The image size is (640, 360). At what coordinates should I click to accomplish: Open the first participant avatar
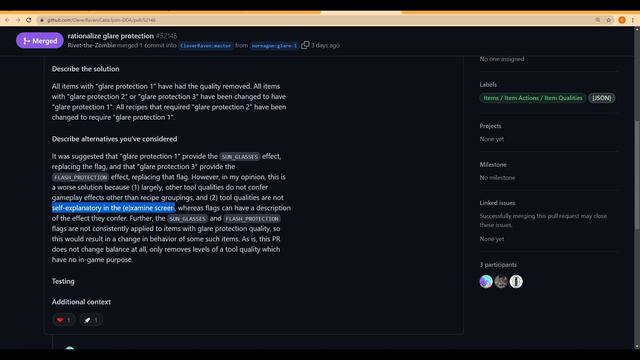486,281
